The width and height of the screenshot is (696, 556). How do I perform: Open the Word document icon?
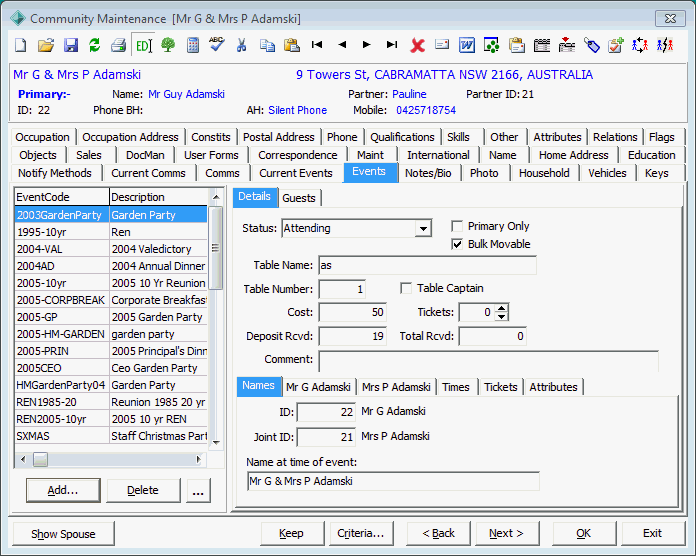pos(467,45)
